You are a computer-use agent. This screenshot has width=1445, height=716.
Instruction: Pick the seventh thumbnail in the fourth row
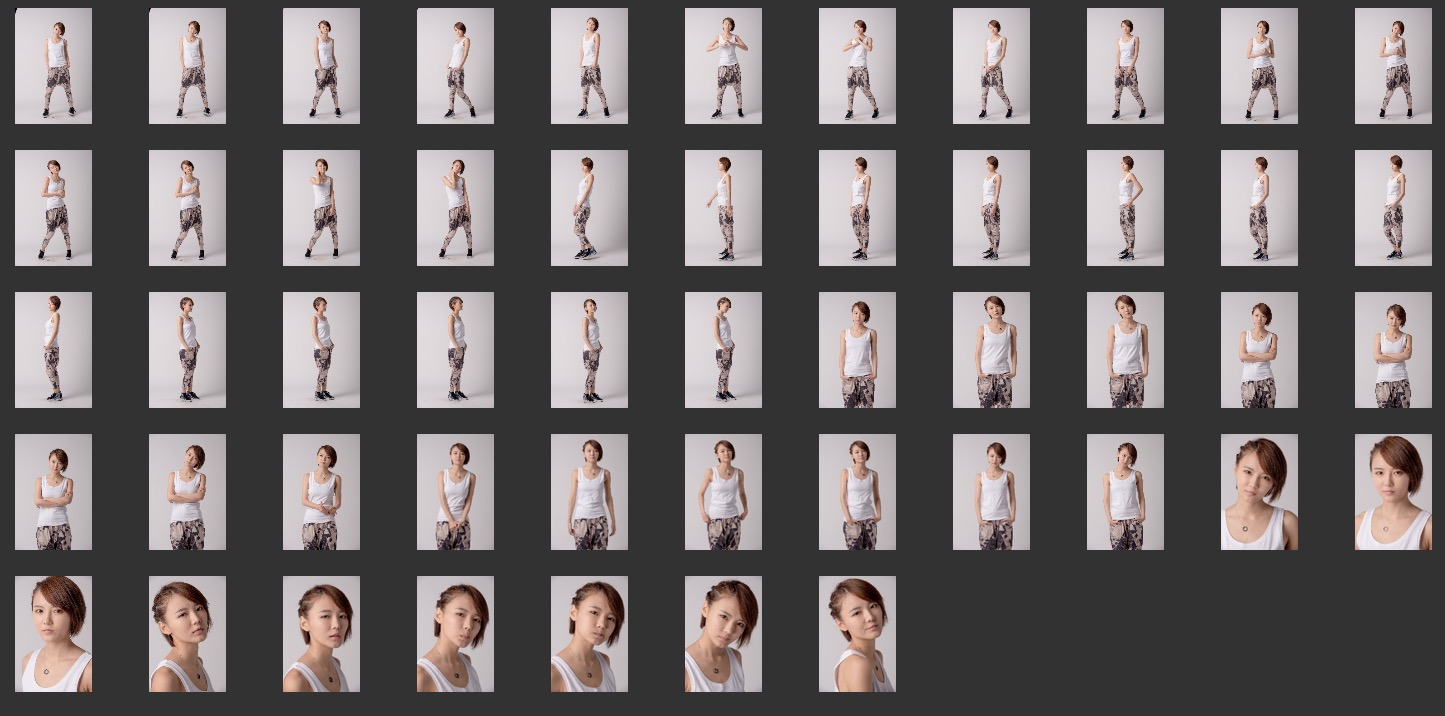[x=857, y=492]
